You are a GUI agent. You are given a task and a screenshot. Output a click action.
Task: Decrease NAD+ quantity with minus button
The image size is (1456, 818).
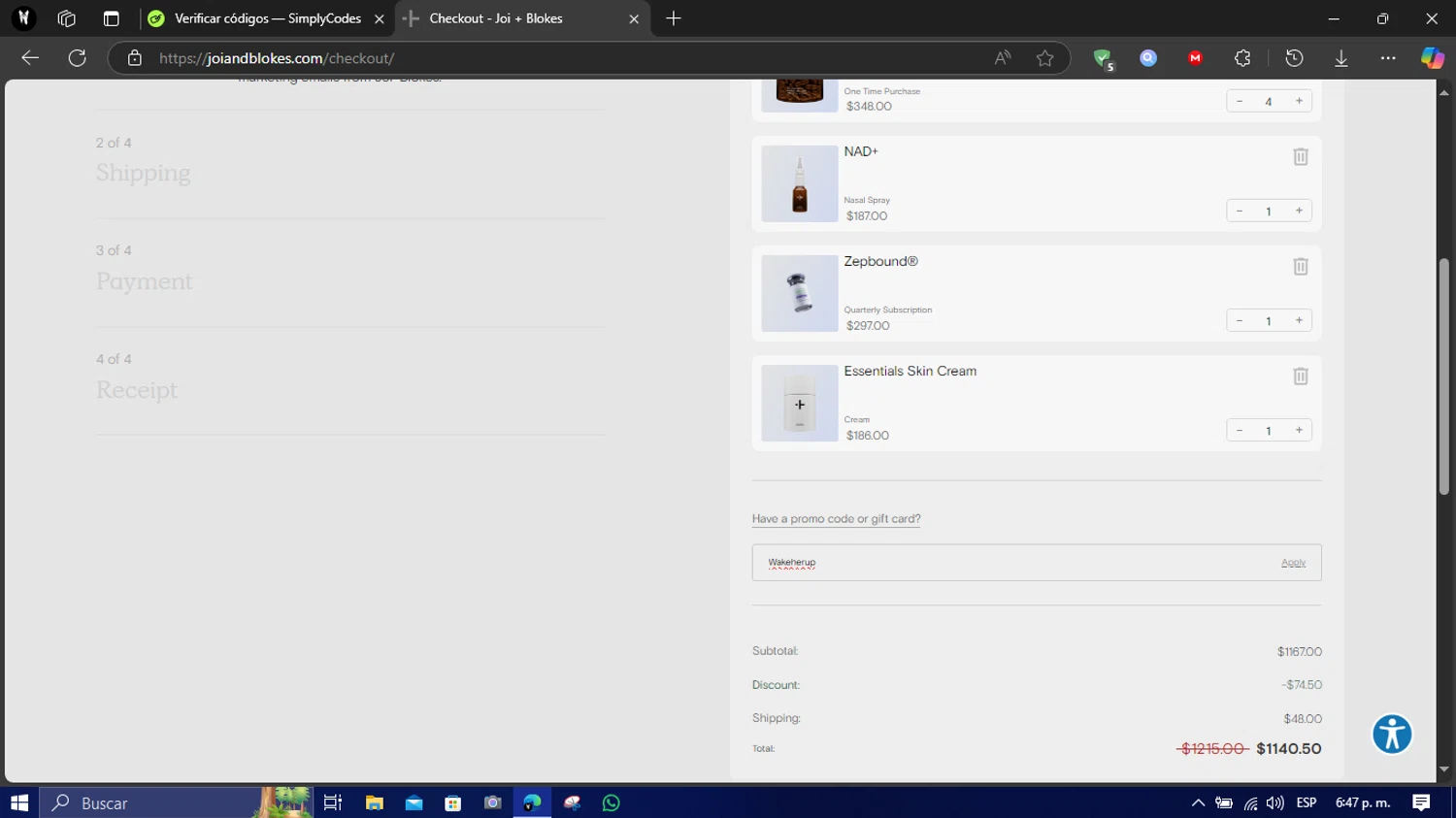coord(1240,211)
